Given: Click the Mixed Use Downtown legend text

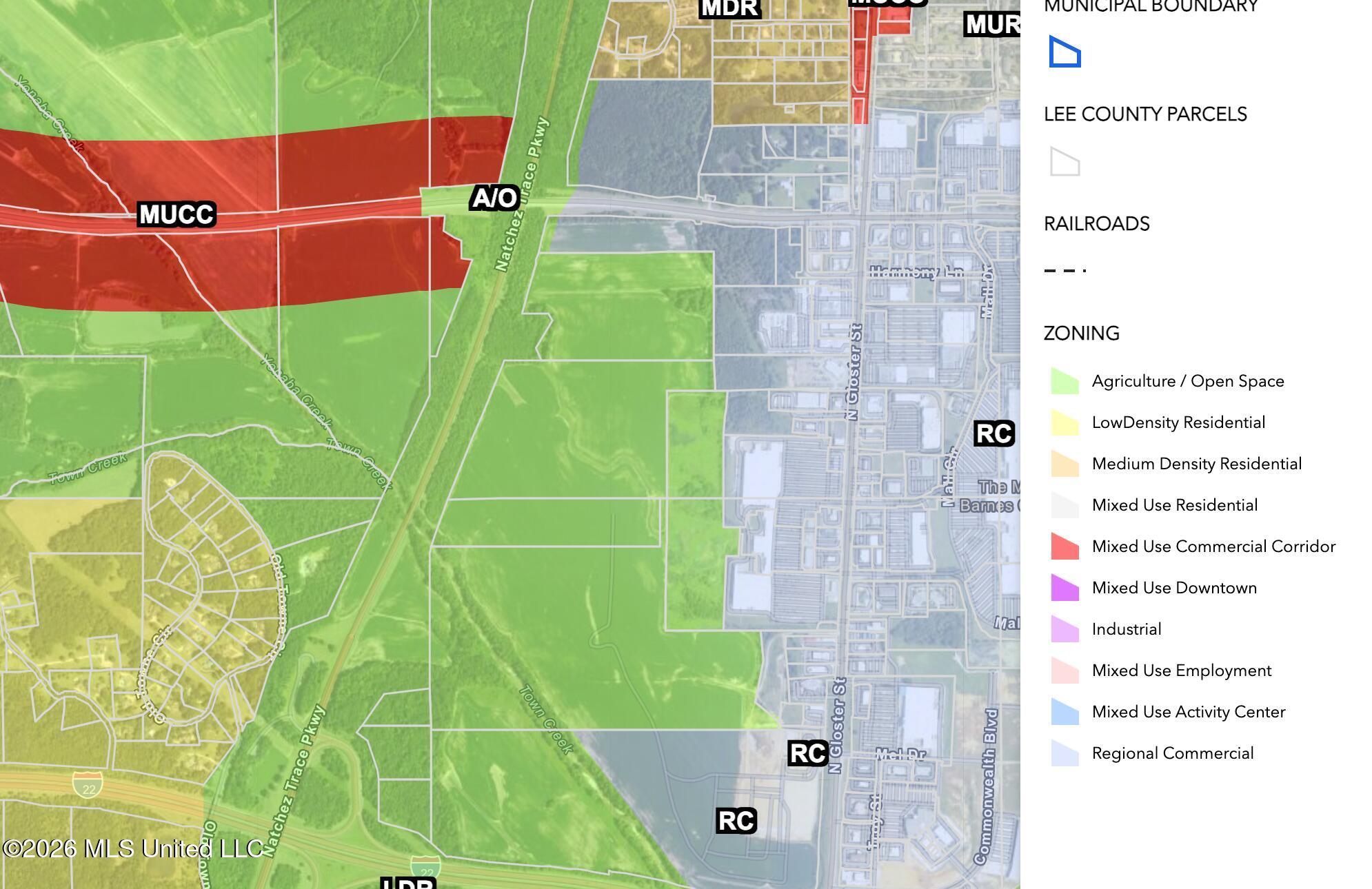Looking at the screenshot, I should click(x=1174, y=588).
